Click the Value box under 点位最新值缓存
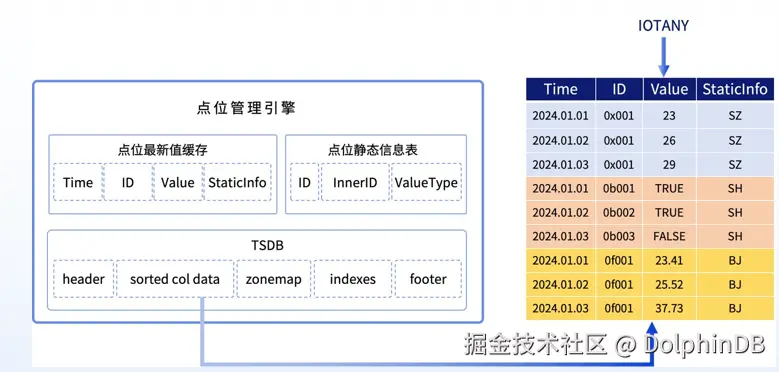The height and width of the screenshot is (372, 779). click(178, 182)
